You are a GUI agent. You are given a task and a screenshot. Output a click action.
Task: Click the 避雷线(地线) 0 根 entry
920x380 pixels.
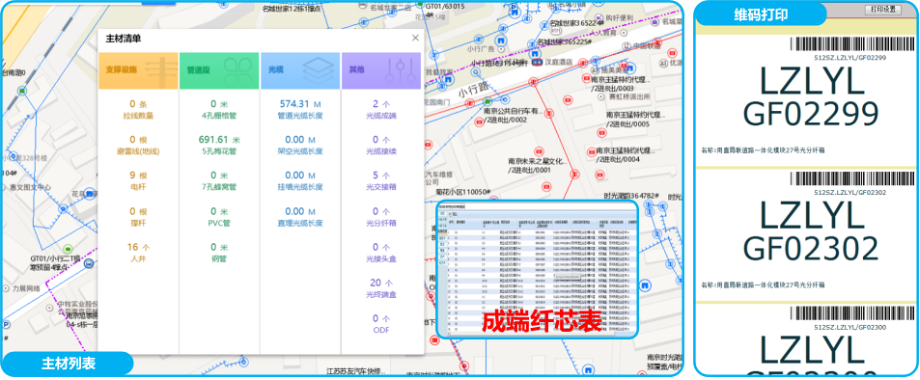[x=138, y=145]
